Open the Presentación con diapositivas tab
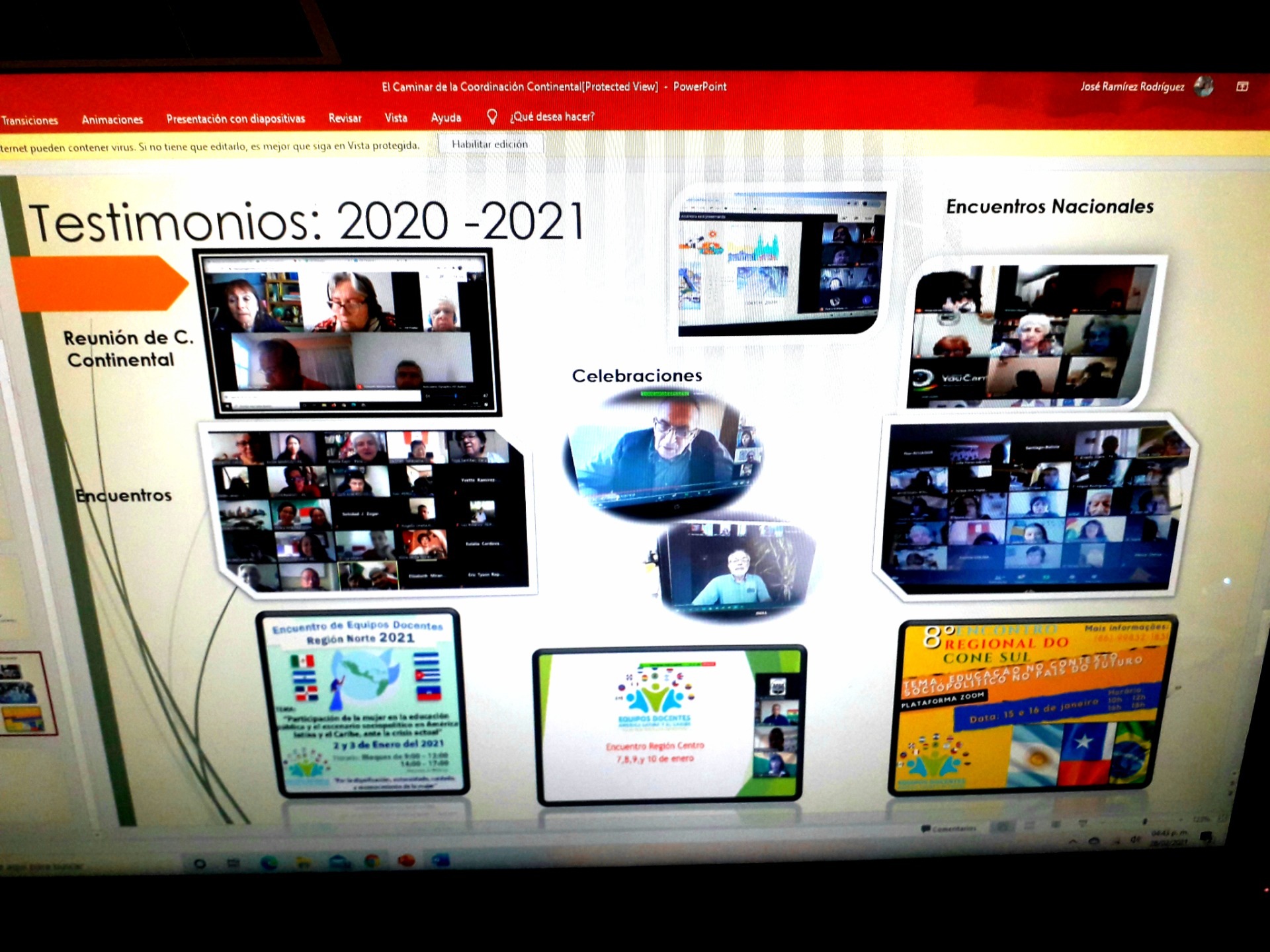Screen dimensions: 1270x952 tap(235, 119)
